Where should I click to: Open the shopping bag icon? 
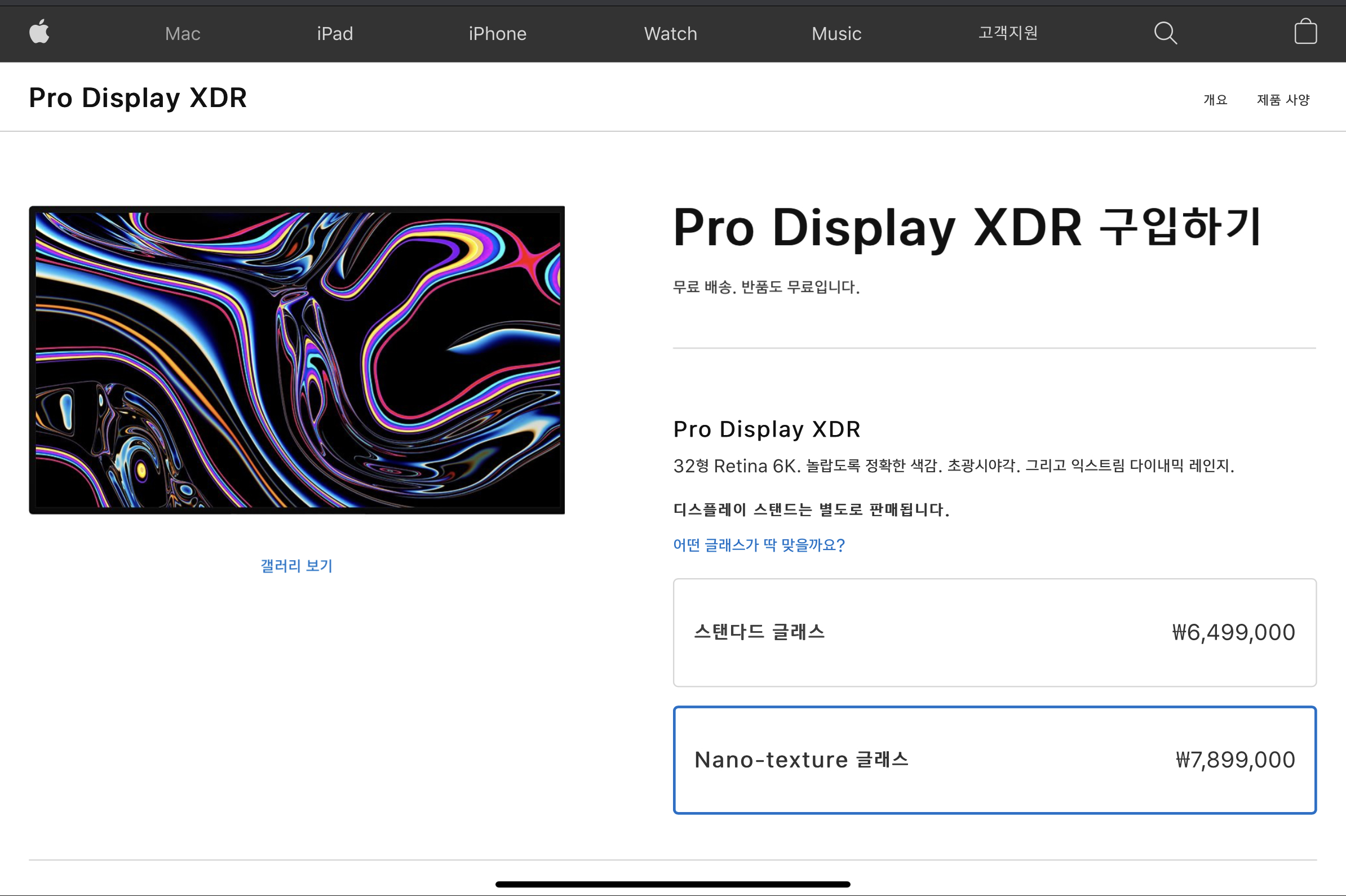pos(1305,32)
